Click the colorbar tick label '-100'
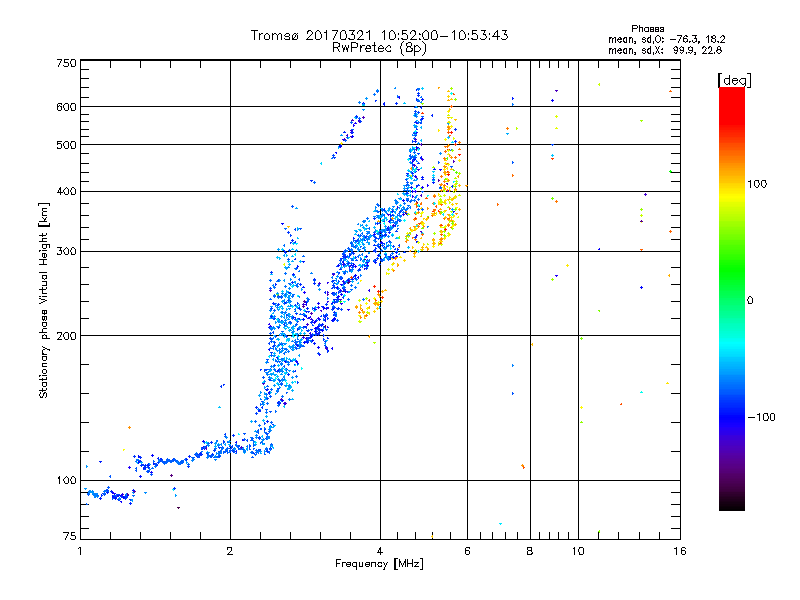800x600 pixels. (x=762, y=417)
